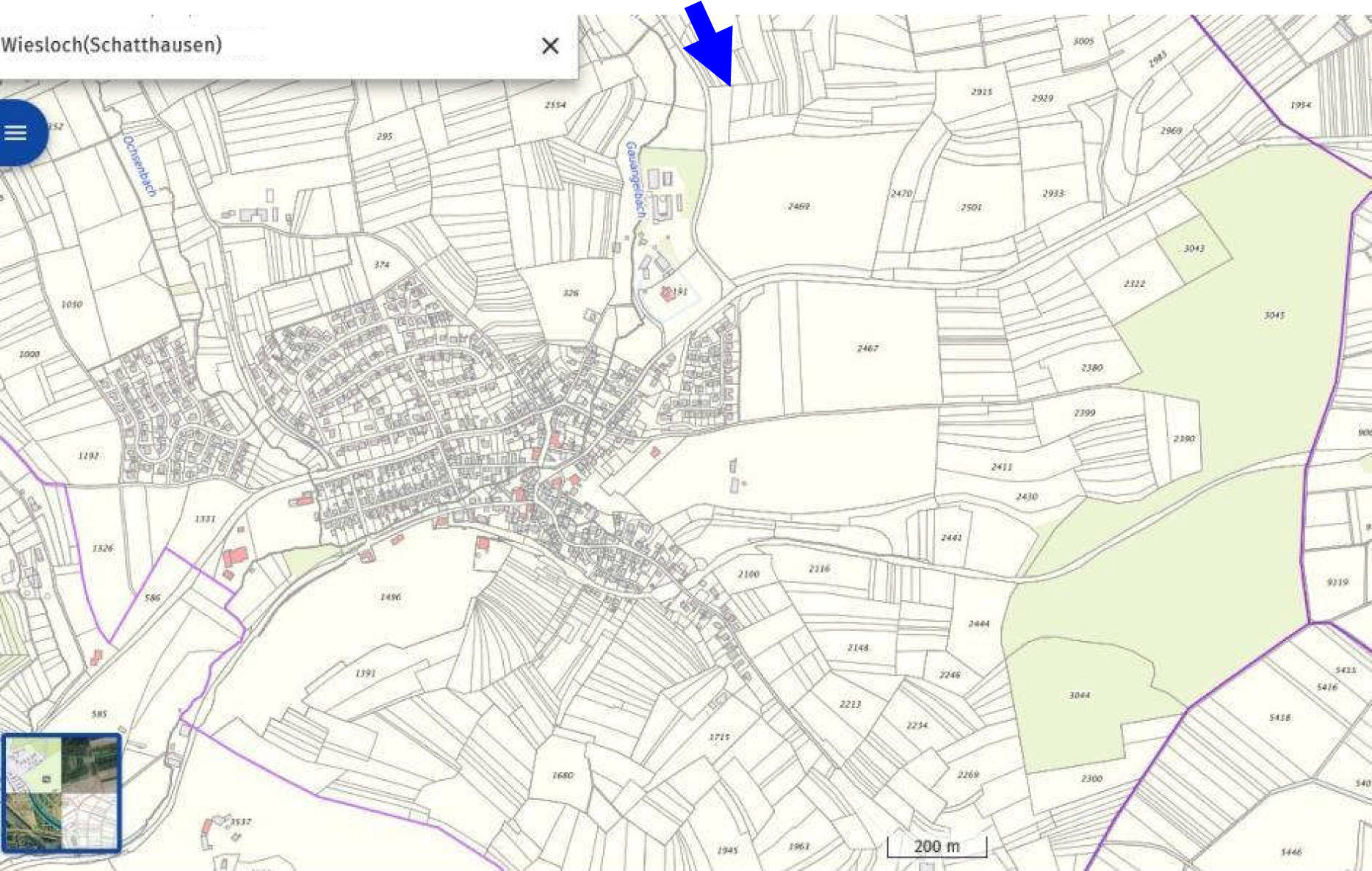Click parcel label 3044
Image resolution: width=1372 pixels, height=871 pixels.
click(x=1079, y=695)
